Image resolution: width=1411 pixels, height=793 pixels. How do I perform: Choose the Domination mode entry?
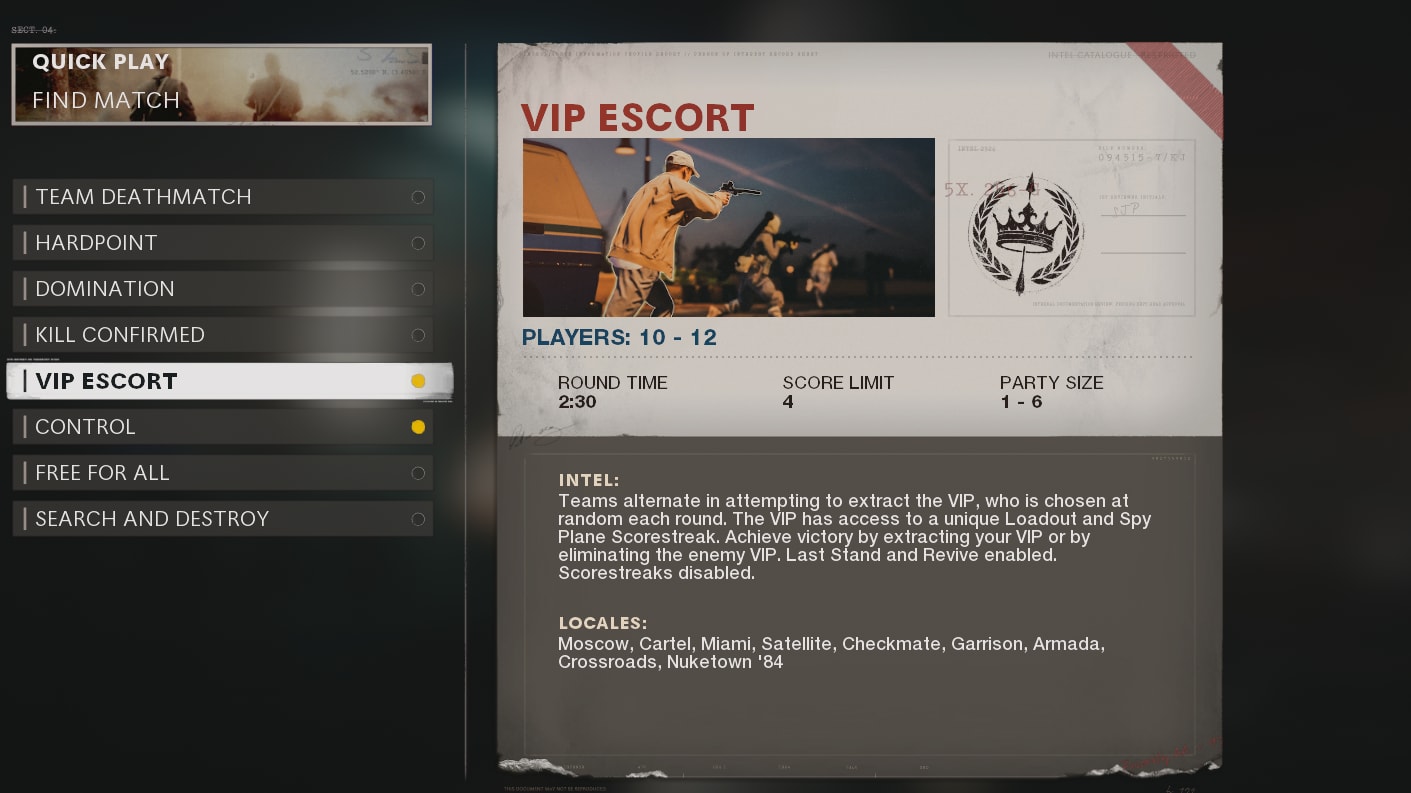223,289
